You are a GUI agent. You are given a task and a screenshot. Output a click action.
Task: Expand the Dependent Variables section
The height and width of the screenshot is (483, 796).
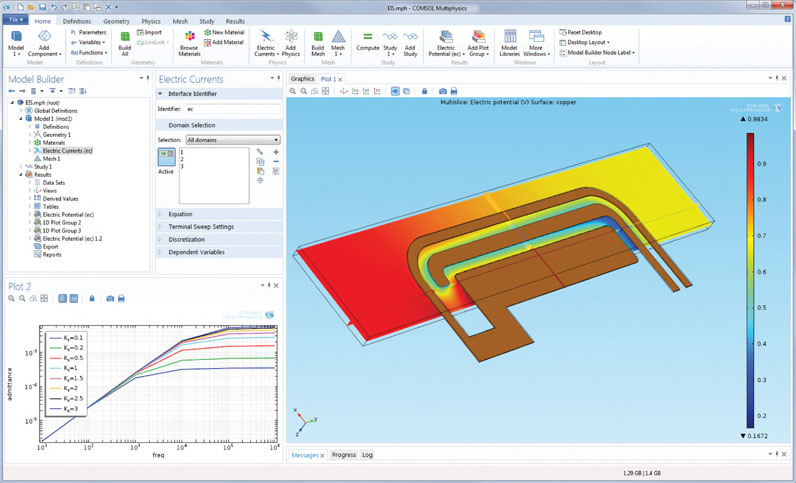click(x=219, y=252)
